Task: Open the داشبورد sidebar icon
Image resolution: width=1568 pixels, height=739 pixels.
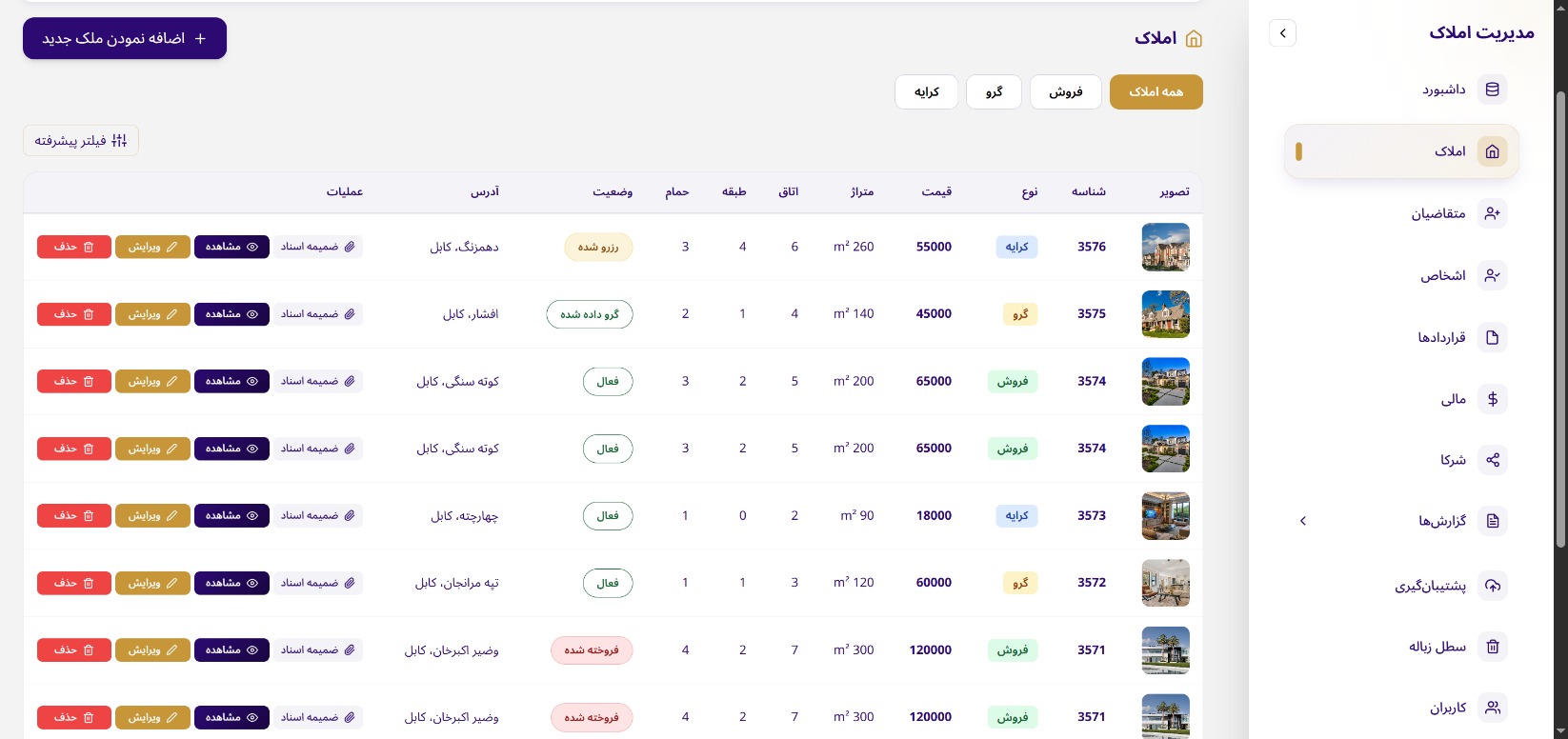Action: tap(1492, 90)
